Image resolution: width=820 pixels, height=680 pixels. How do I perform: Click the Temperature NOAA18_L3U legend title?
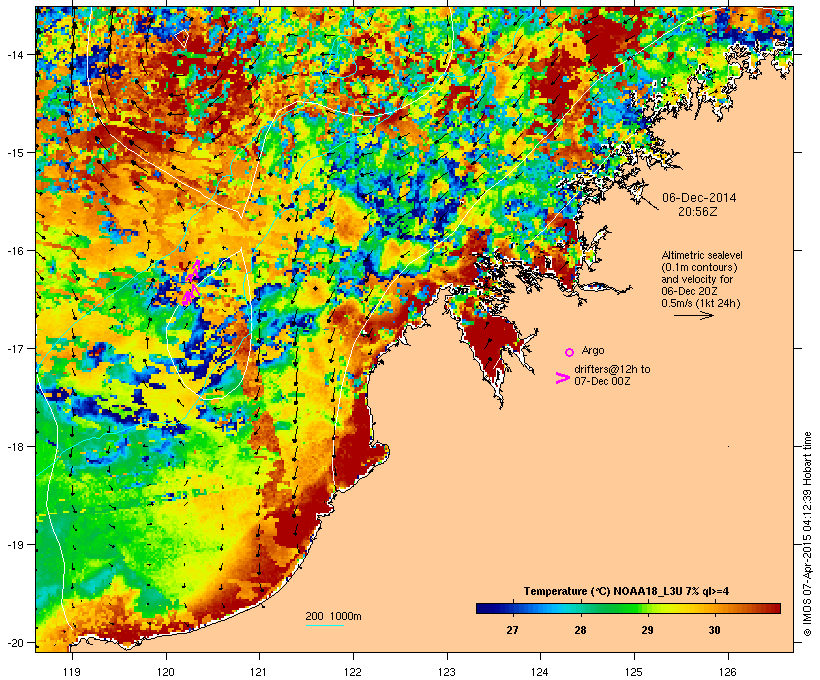click(627, 592)
